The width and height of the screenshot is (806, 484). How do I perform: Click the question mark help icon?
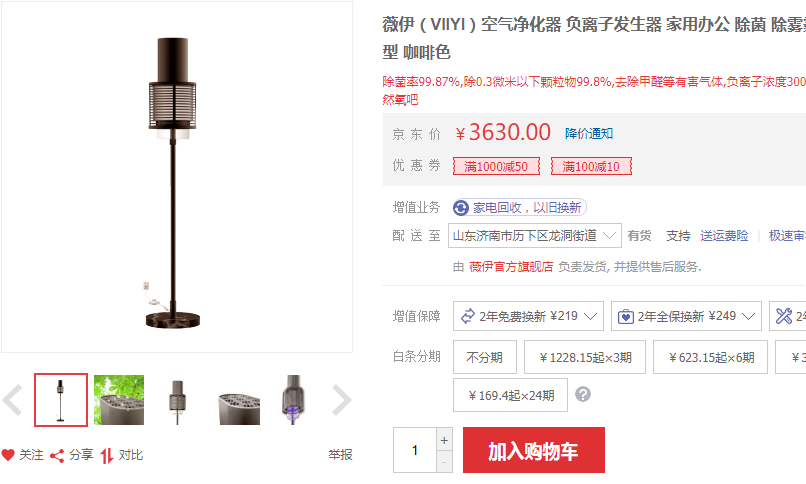(x=583, y=395)
